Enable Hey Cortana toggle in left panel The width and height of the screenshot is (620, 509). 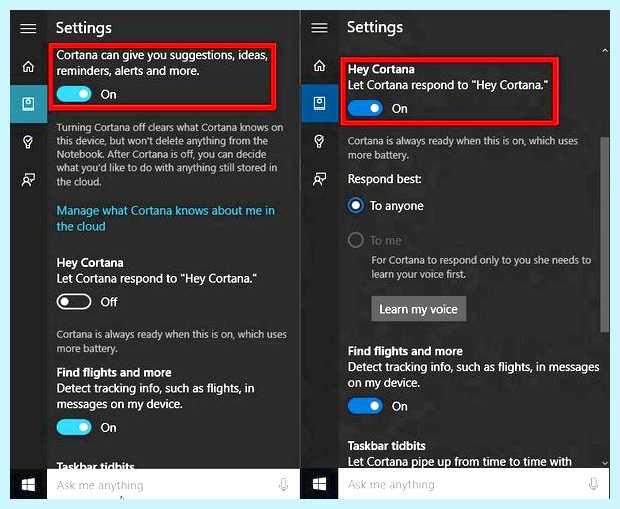coord(74,302)
